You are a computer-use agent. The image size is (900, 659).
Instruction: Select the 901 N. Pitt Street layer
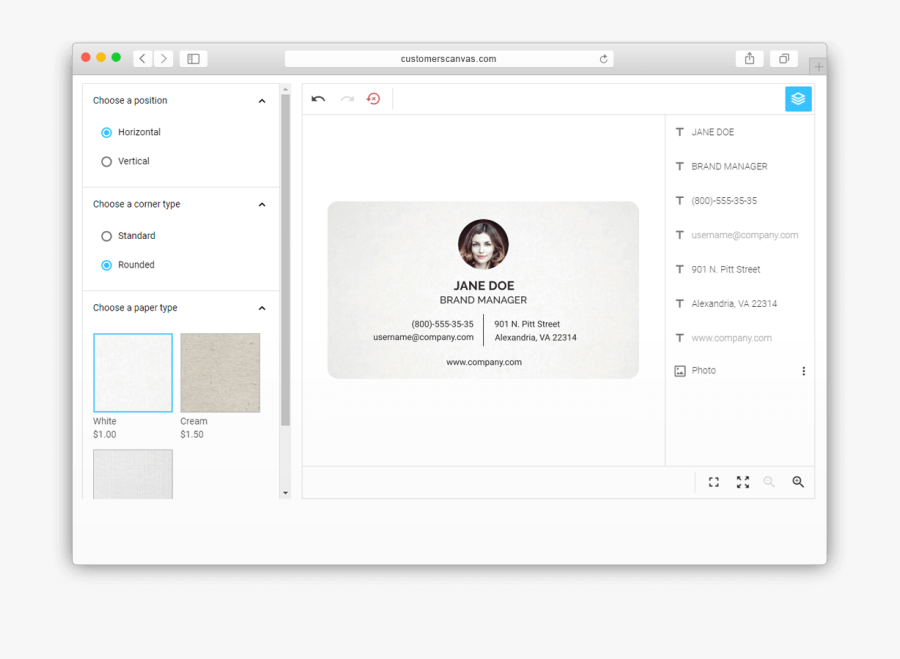tap(726, 269)
